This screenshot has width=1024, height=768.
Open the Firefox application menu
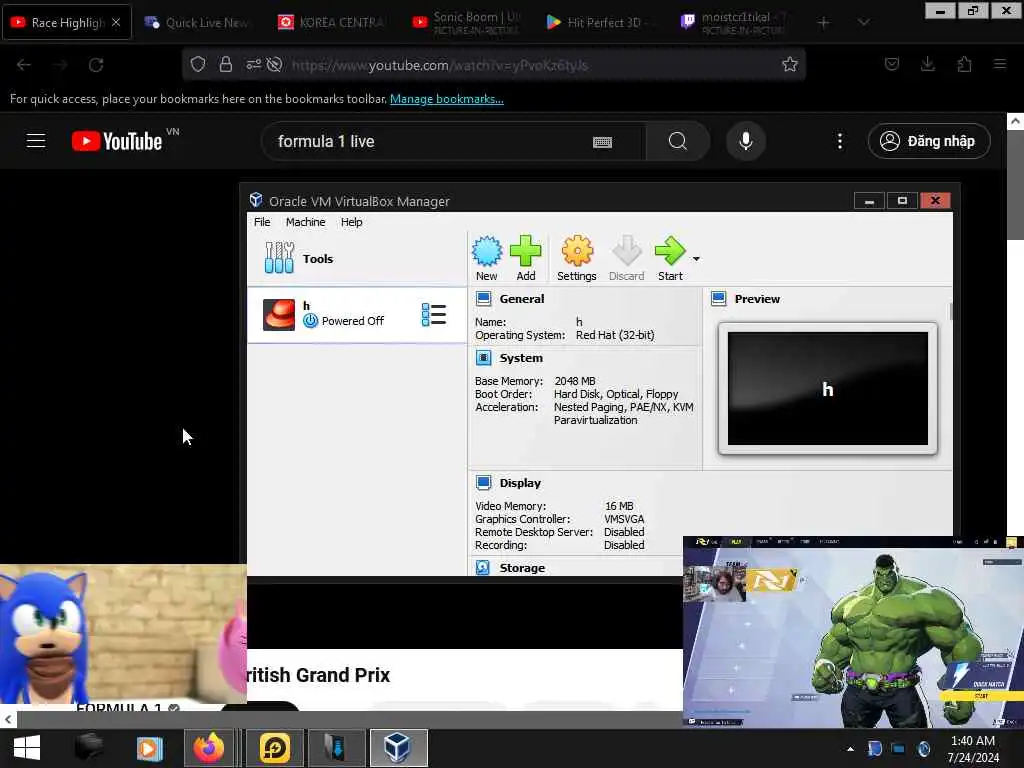point(1000,64)
